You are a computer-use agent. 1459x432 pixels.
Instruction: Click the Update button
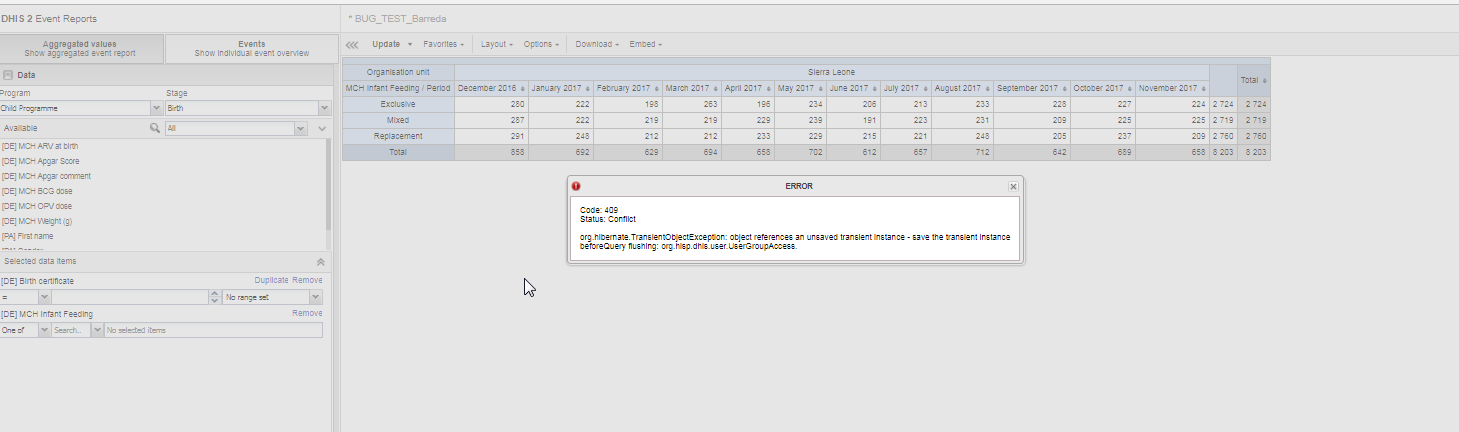coord(386,45)
